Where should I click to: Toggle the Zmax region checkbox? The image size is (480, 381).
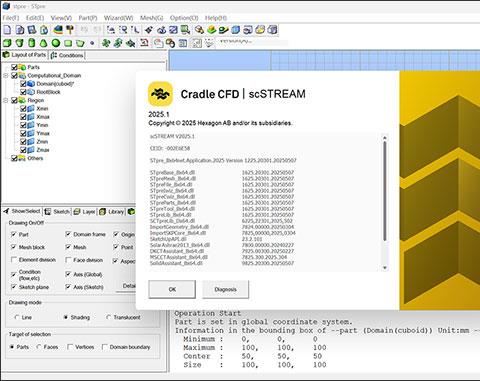tap(23, 150)
